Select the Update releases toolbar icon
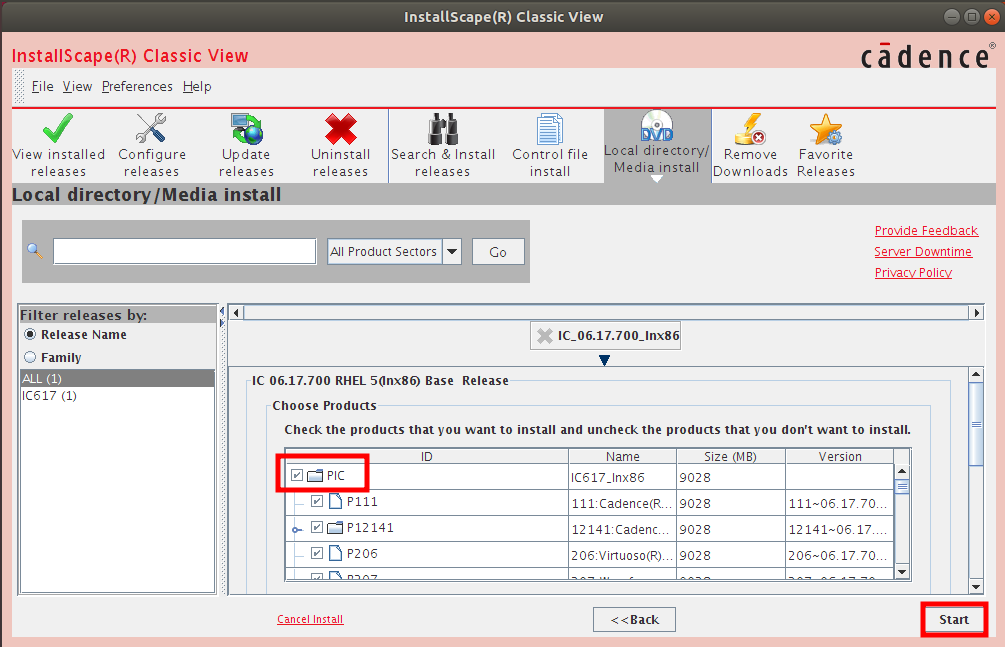 (246, 146)
